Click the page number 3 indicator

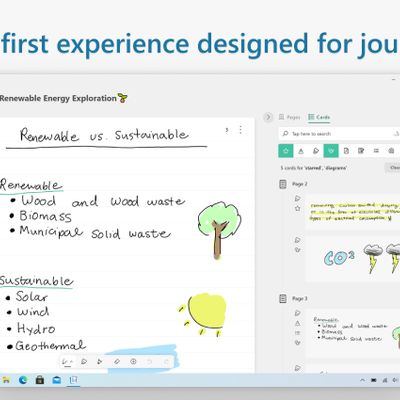(227, 130)
